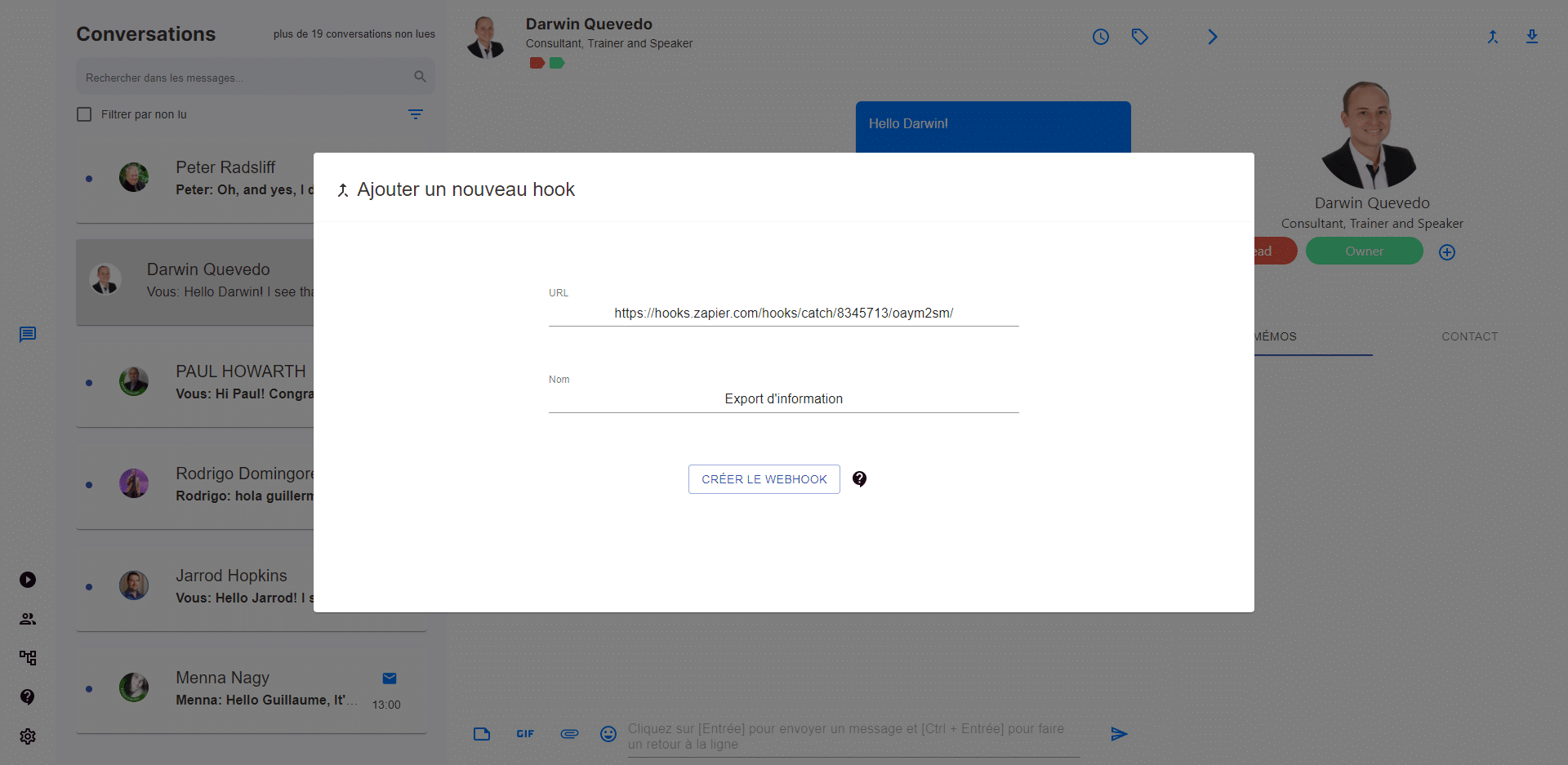
Task: Click the search magnifier in messages search
Action: tap(420, 77)
